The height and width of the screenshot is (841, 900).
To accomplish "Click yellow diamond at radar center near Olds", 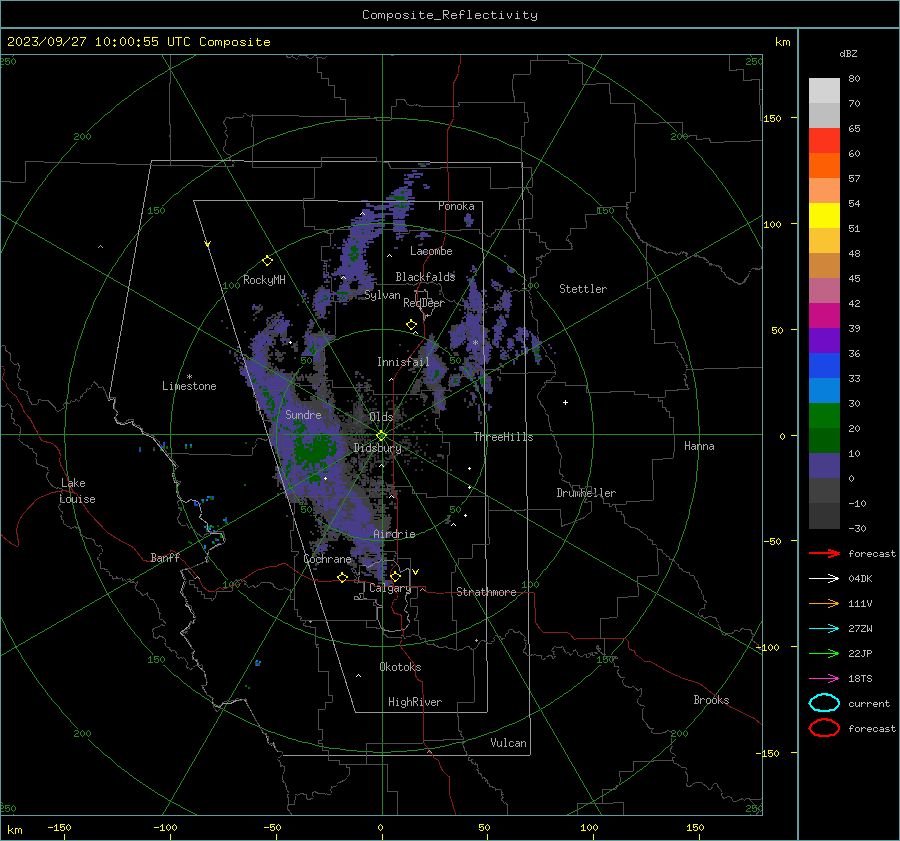I will (381, 436).
